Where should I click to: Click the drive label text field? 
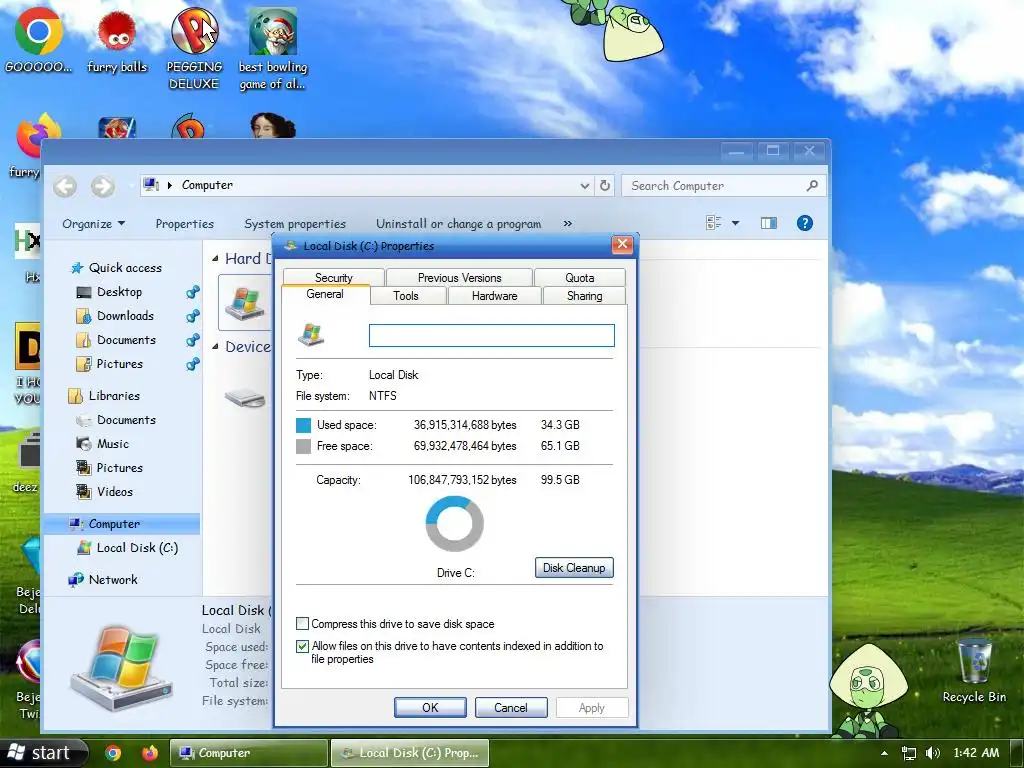point(492,336)
